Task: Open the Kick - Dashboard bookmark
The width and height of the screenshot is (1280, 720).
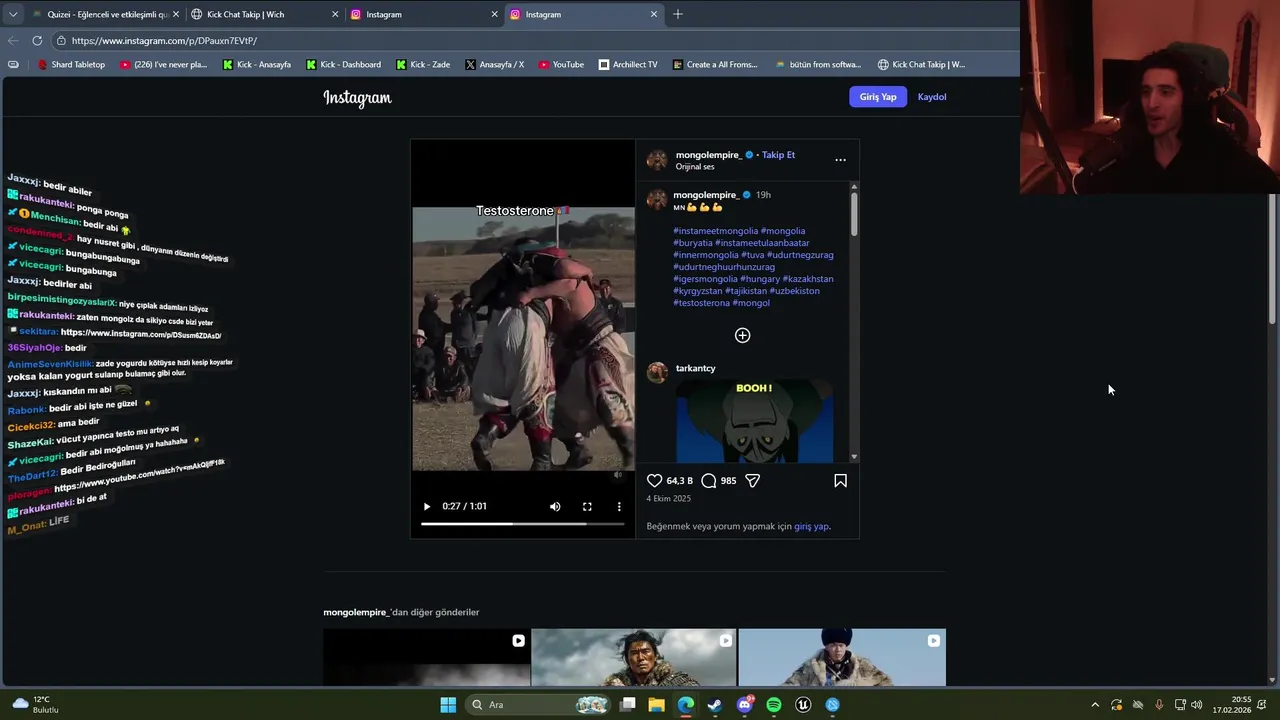Action: tap(343, 64)
